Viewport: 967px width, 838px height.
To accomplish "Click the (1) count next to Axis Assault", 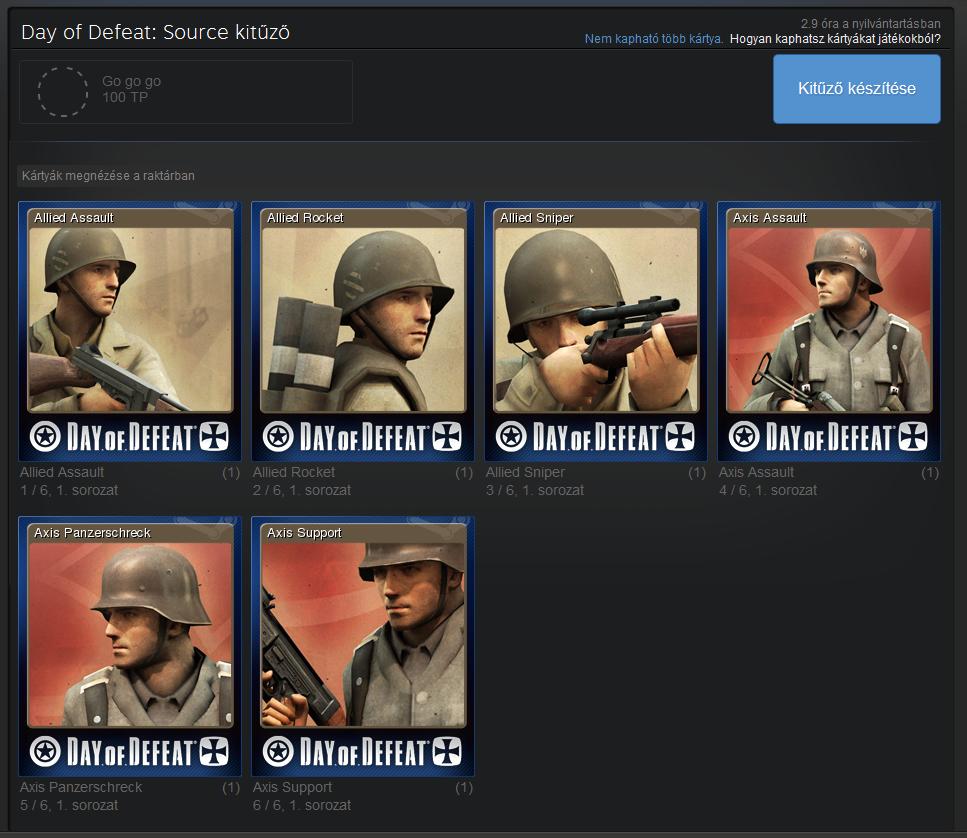I will tap(930, 473).
